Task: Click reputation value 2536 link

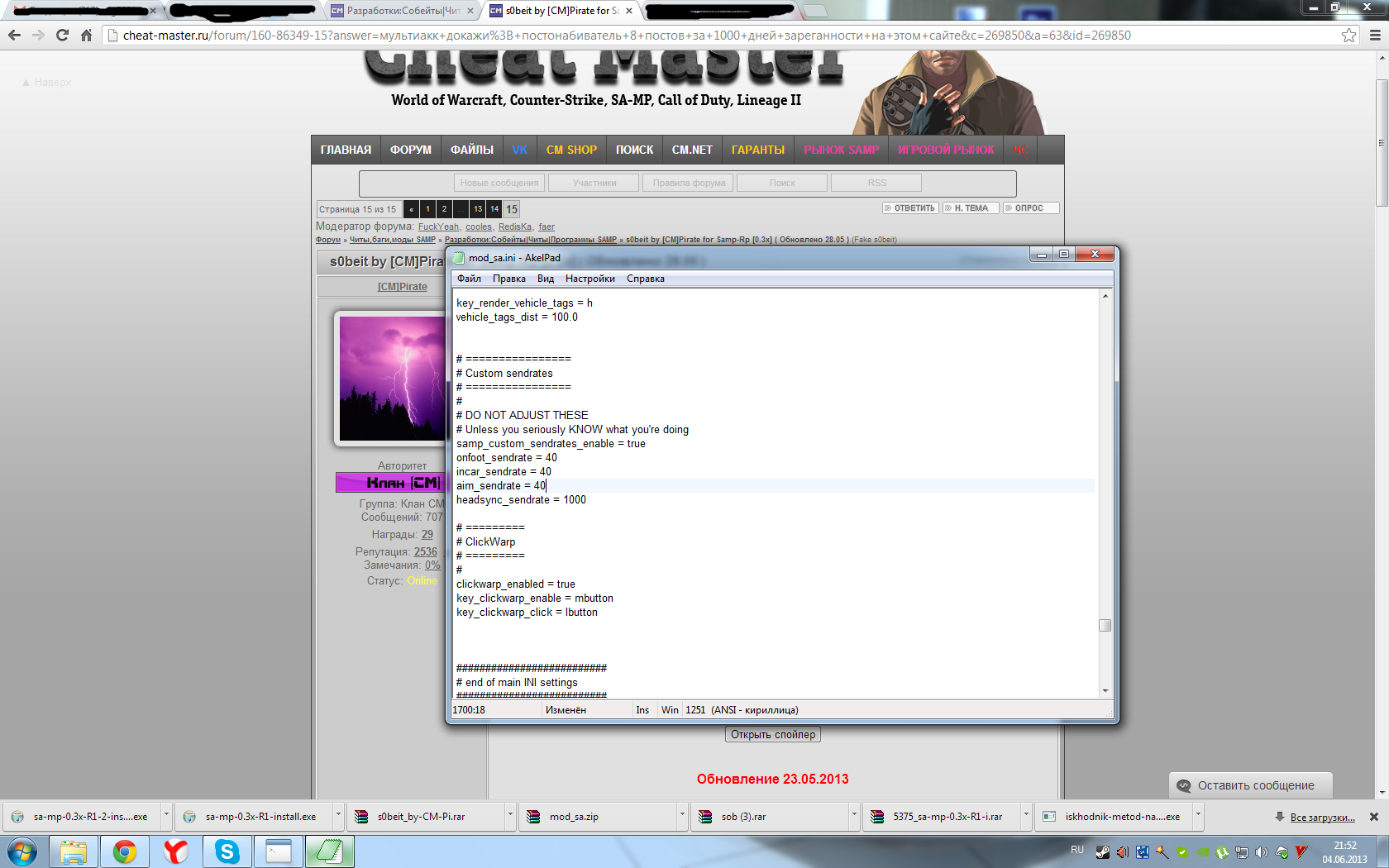Action: tap(426, 551)
